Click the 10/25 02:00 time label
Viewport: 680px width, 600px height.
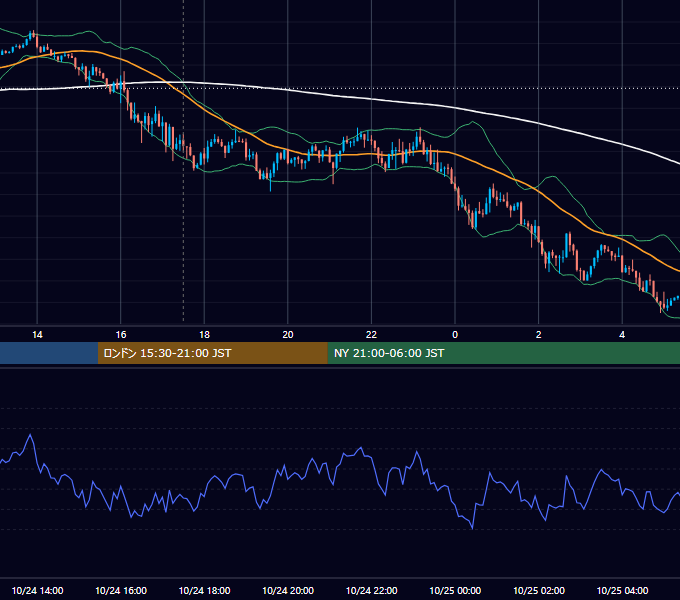(539, 590)
